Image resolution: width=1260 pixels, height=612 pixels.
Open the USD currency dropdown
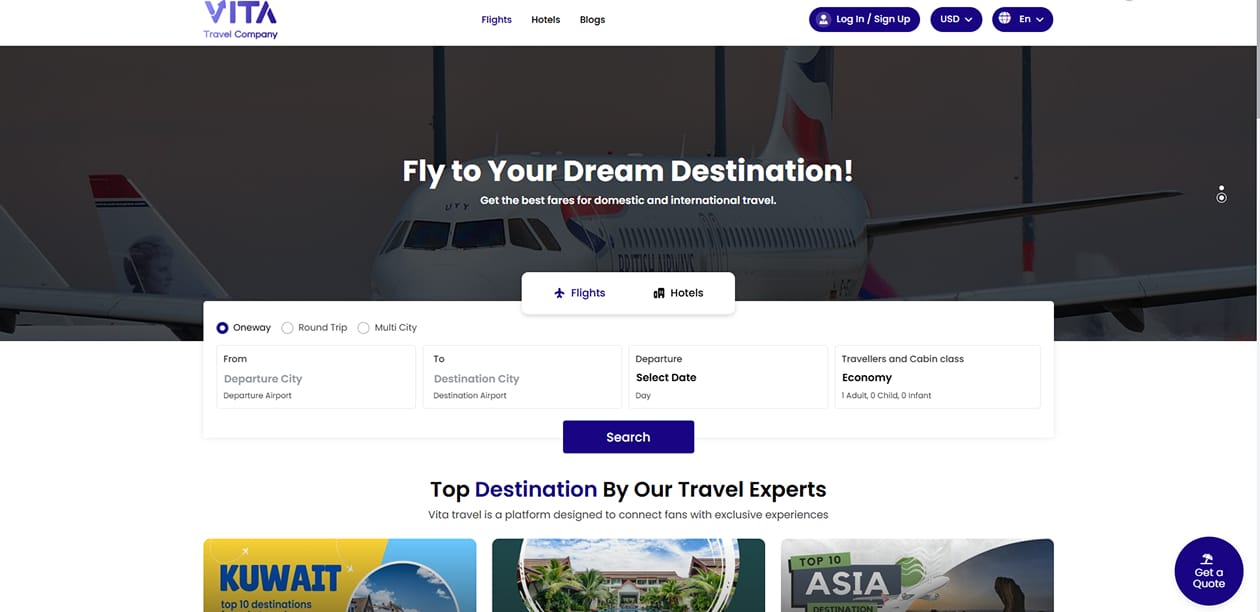[x=956, y=19]
